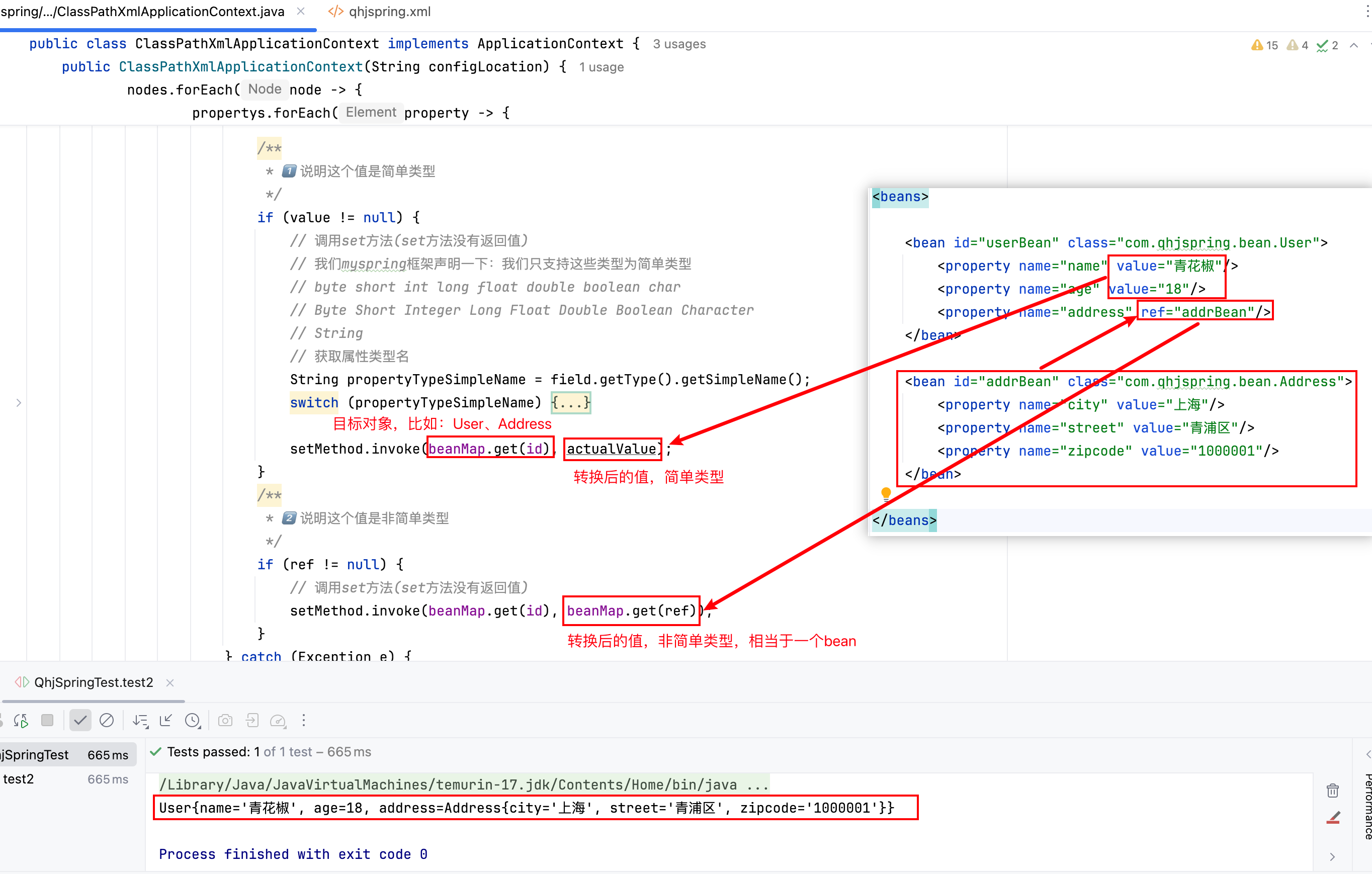Click the Node parameter type hint

pos(265,89)
